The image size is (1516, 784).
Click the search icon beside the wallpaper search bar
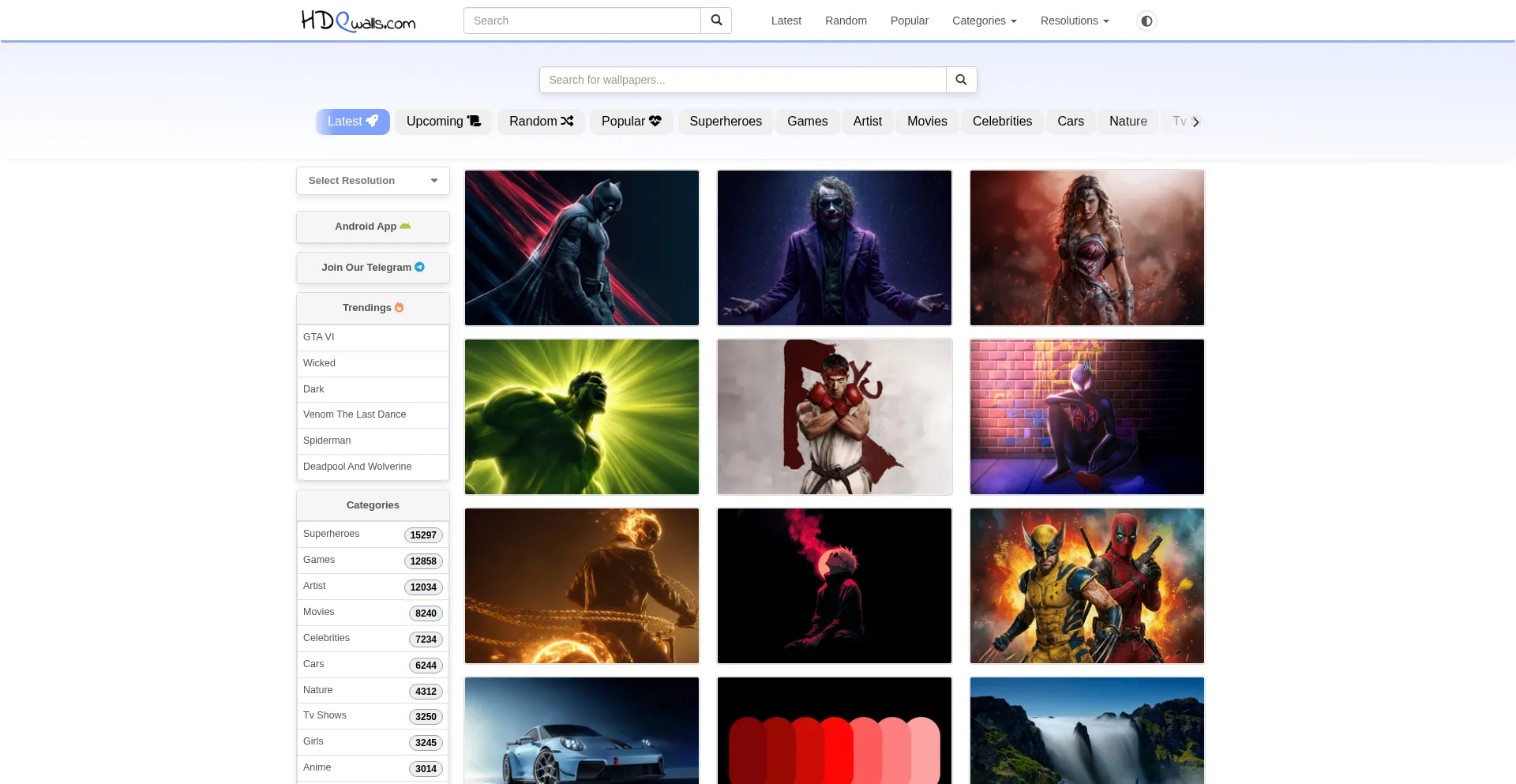click(961, 80)
